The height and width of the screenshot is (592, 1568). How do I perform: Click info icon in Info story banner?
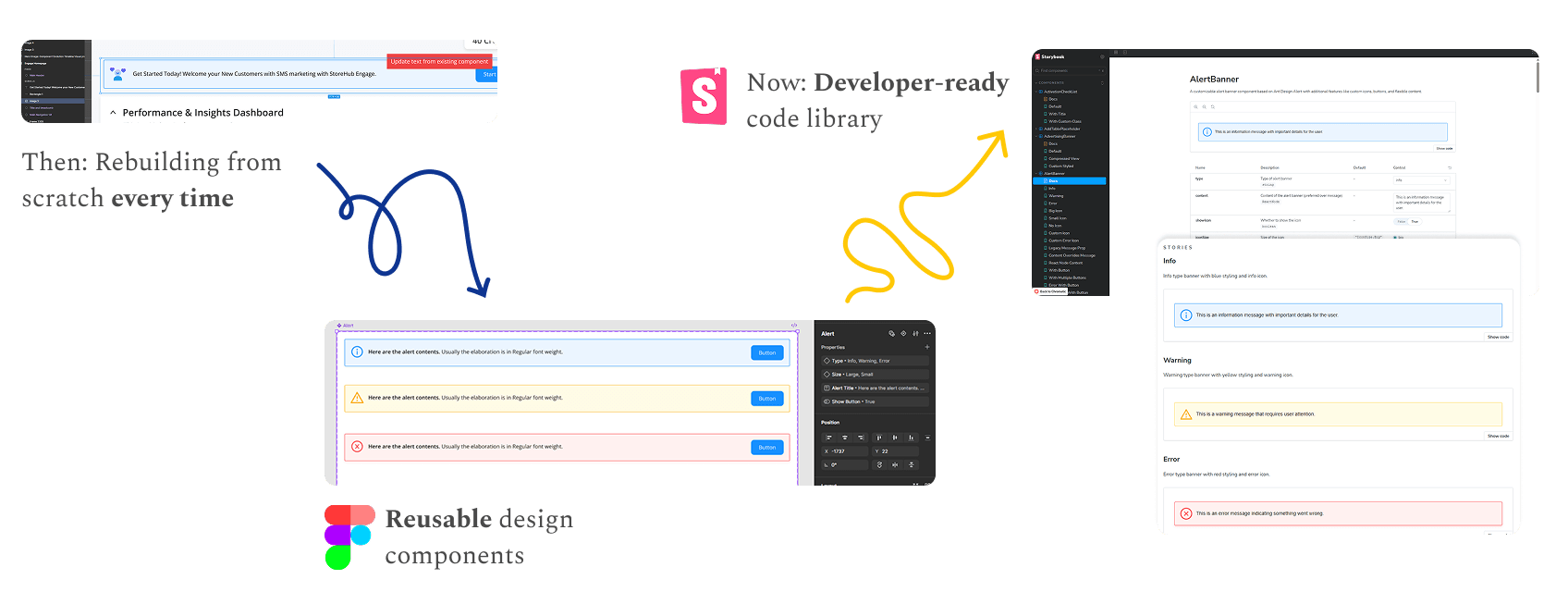click(x=1186, y=315)
